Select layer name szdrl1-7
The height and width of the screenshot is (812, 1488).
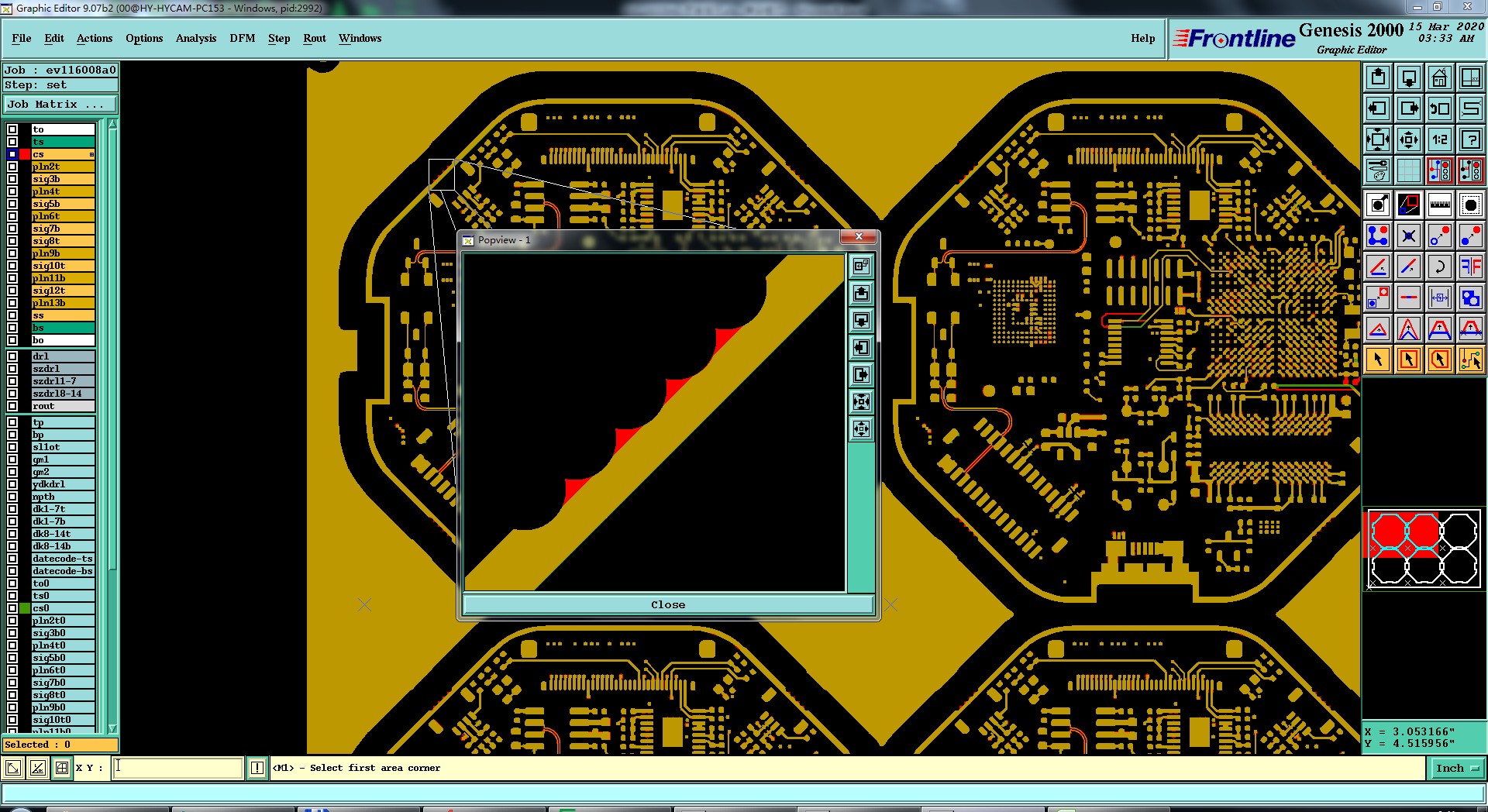(x=63, y=381)
